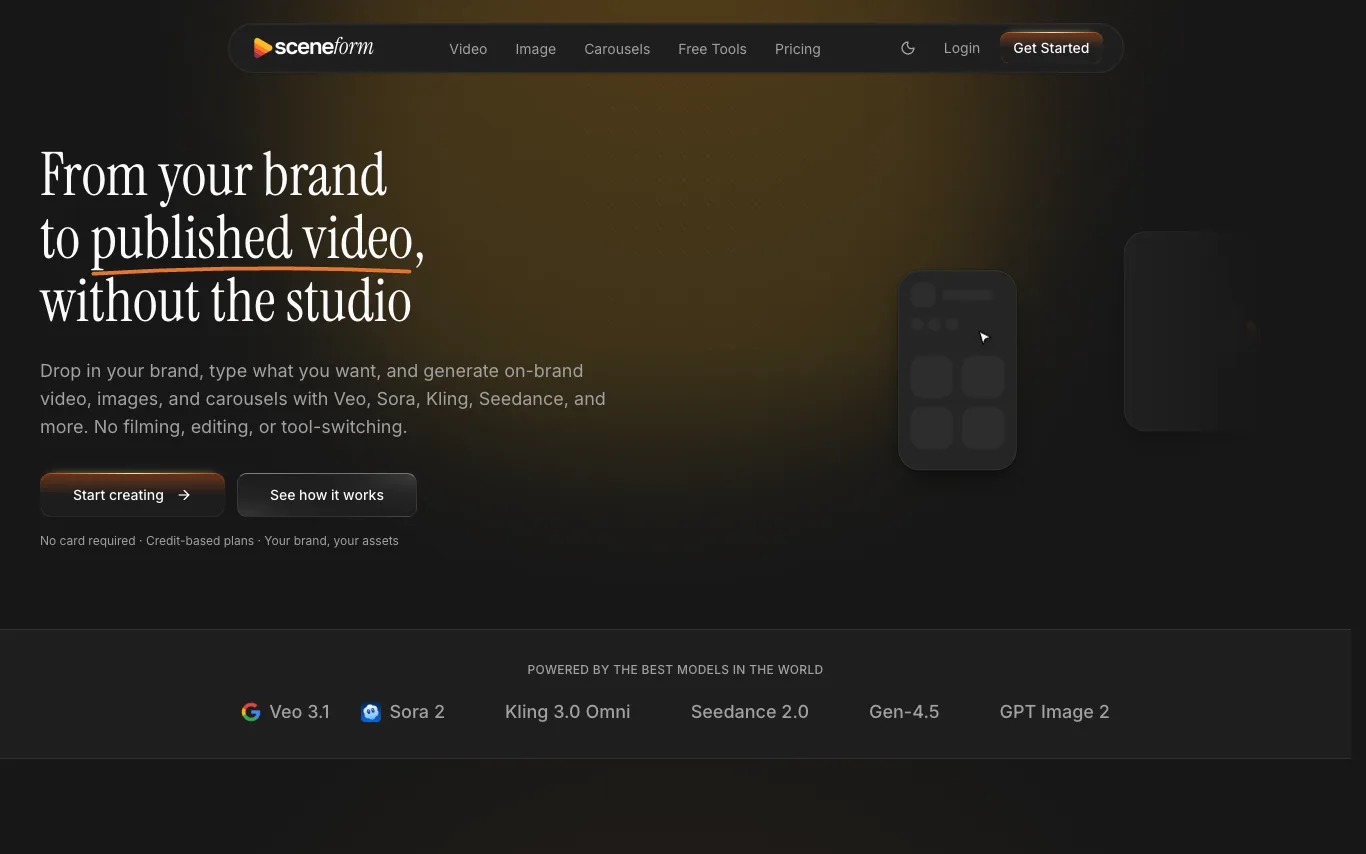This screenshot has width=1366, height=854.
Task: Click the phone mockup card with grid tiles
Action: [x=957, y=370]
